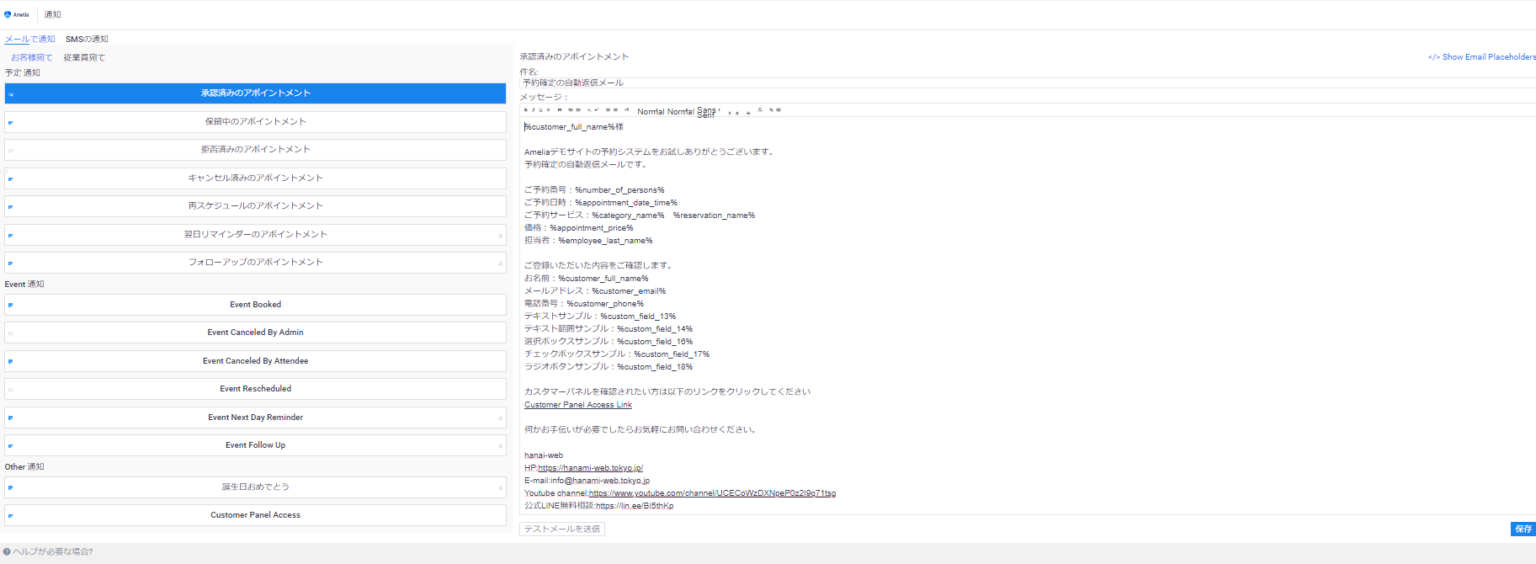
Task: Click the 保存 save button
Action: coord(1523,529)
